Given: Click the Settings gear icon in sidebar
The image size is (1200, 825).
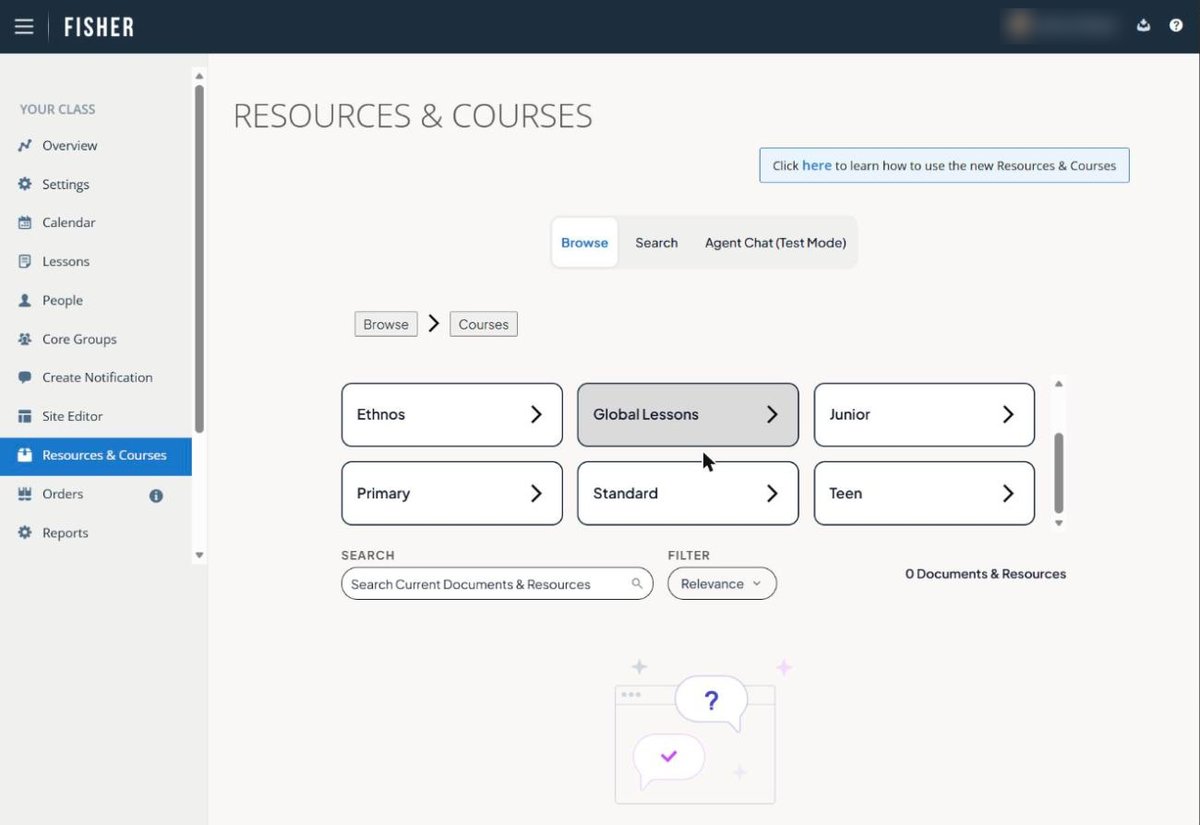Looking at the screenshot, I should [25, 185].
